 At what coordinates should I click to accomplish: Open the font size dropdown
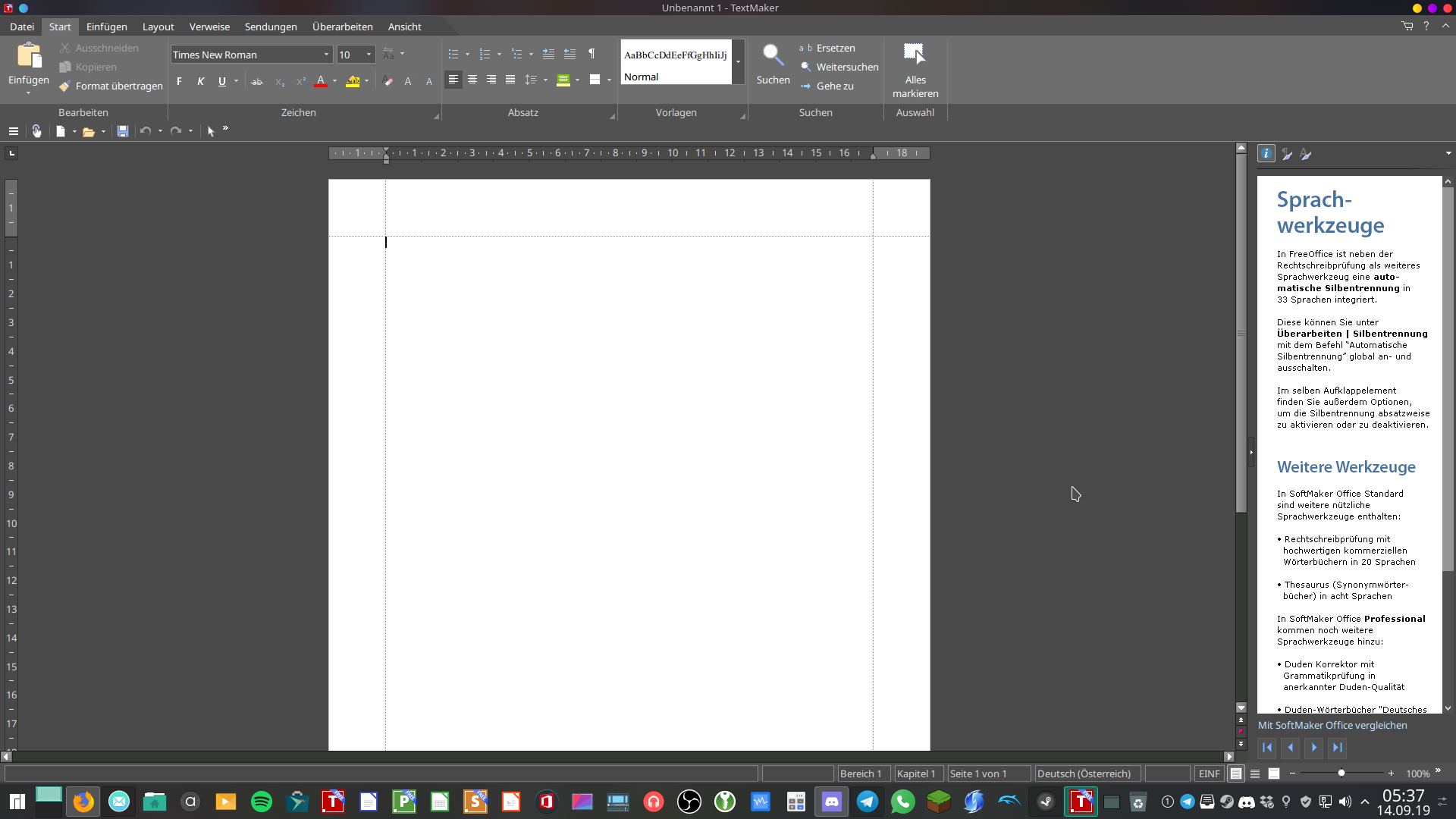[x=369, y=55]
